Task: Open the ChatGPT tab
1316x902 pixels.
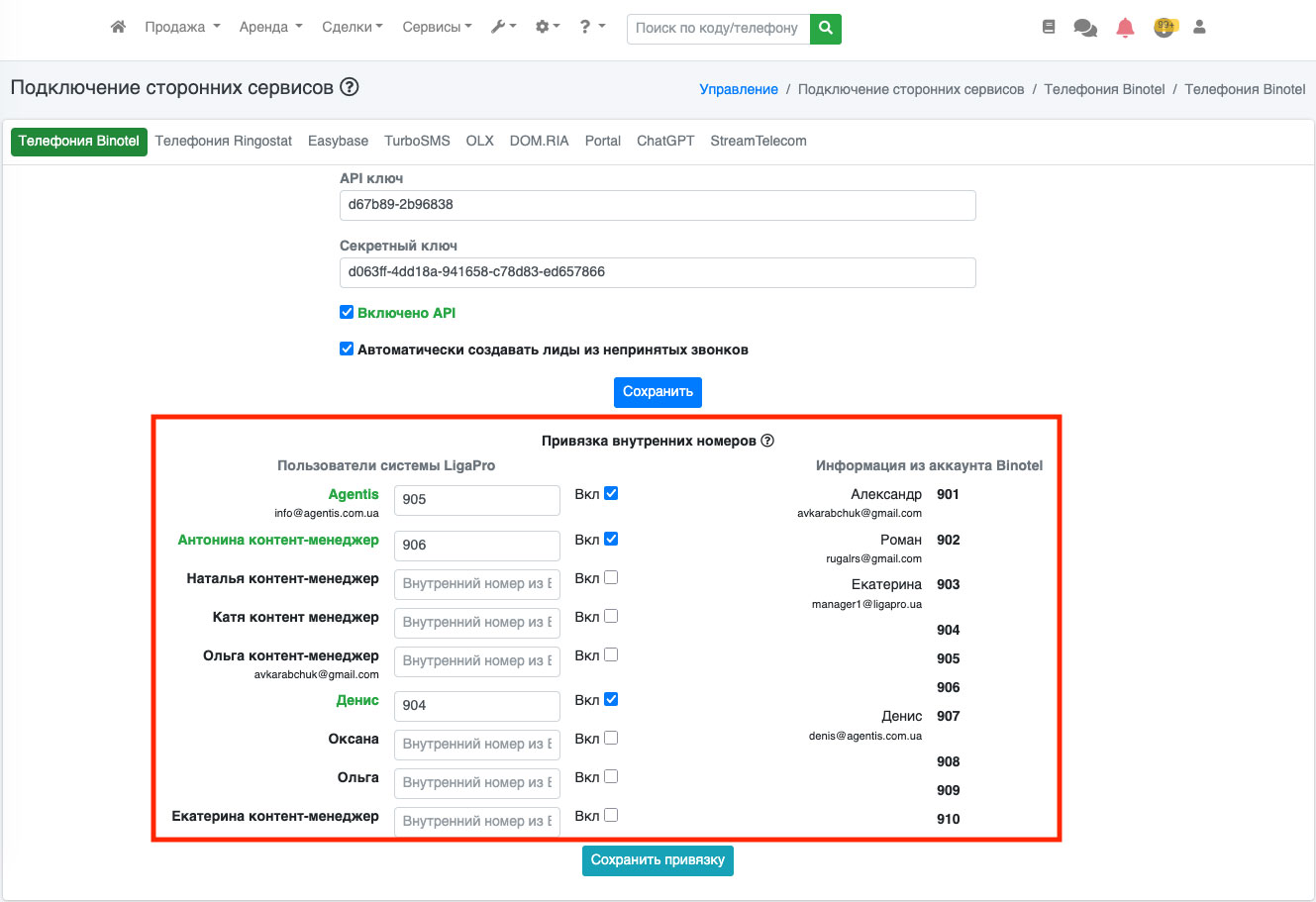Action: coord(665,141)
